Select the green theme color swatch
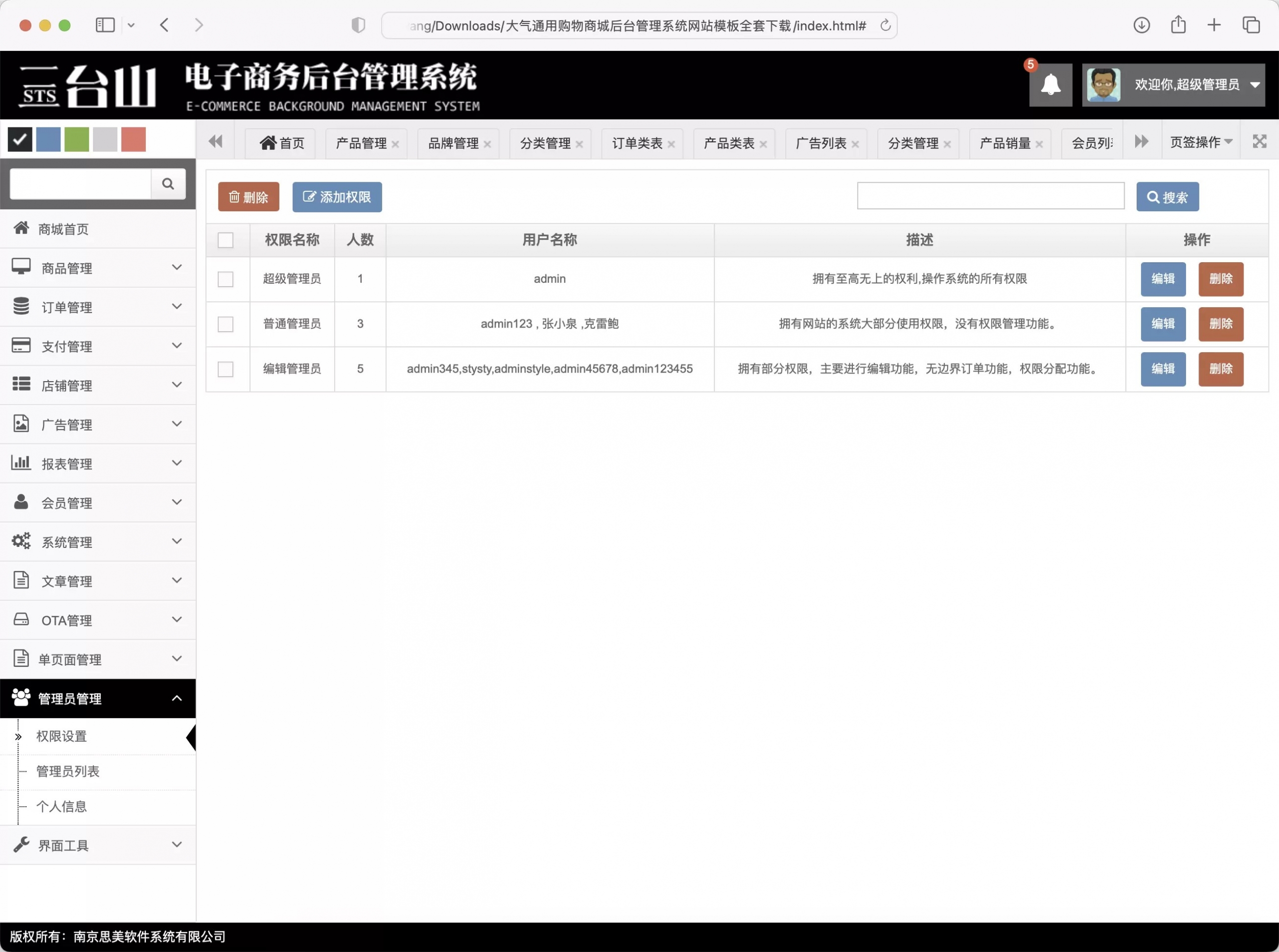 76,139
